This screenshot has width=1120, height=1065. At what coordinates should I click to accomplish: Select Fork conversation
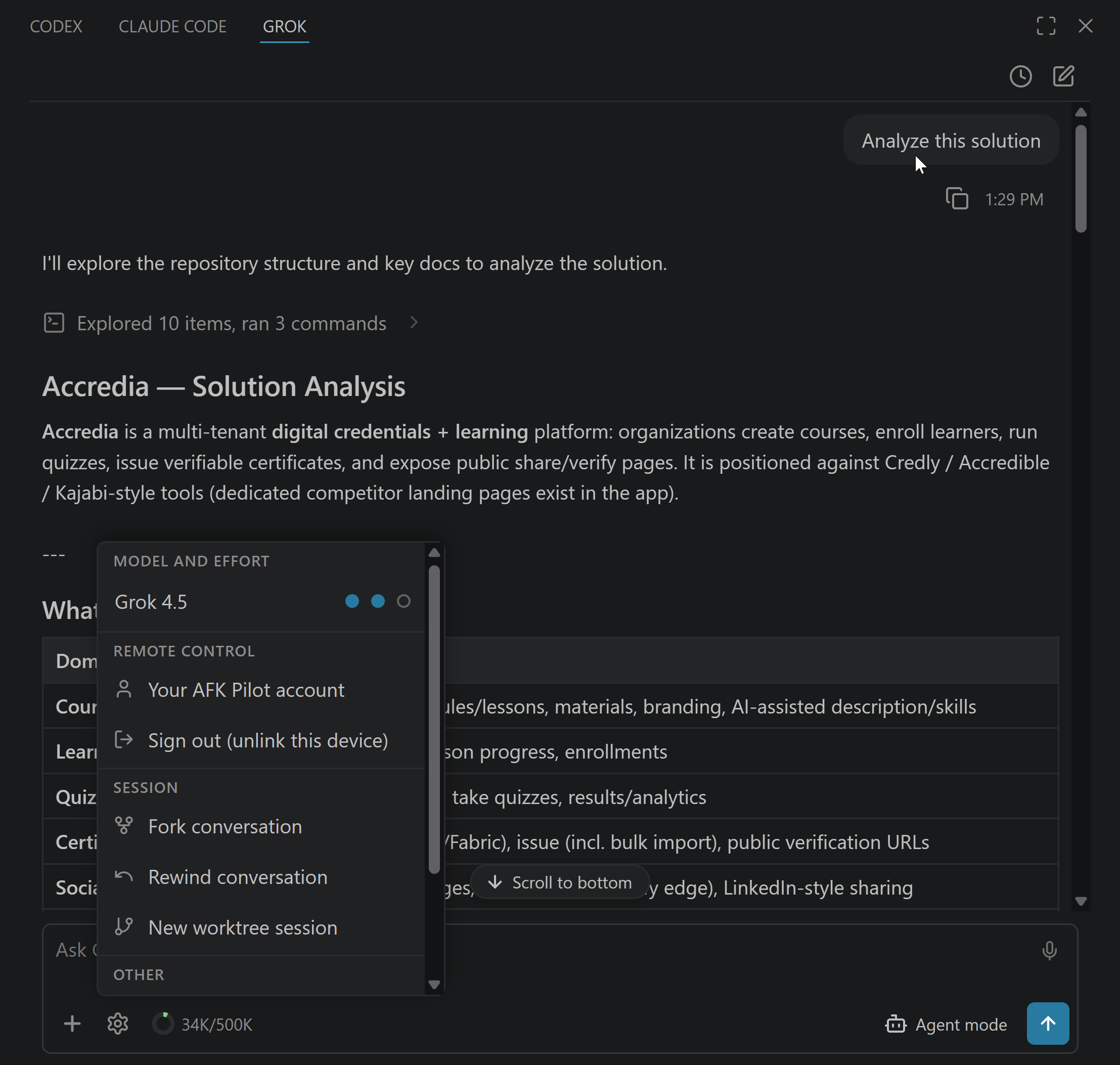(x=262, y=827)
